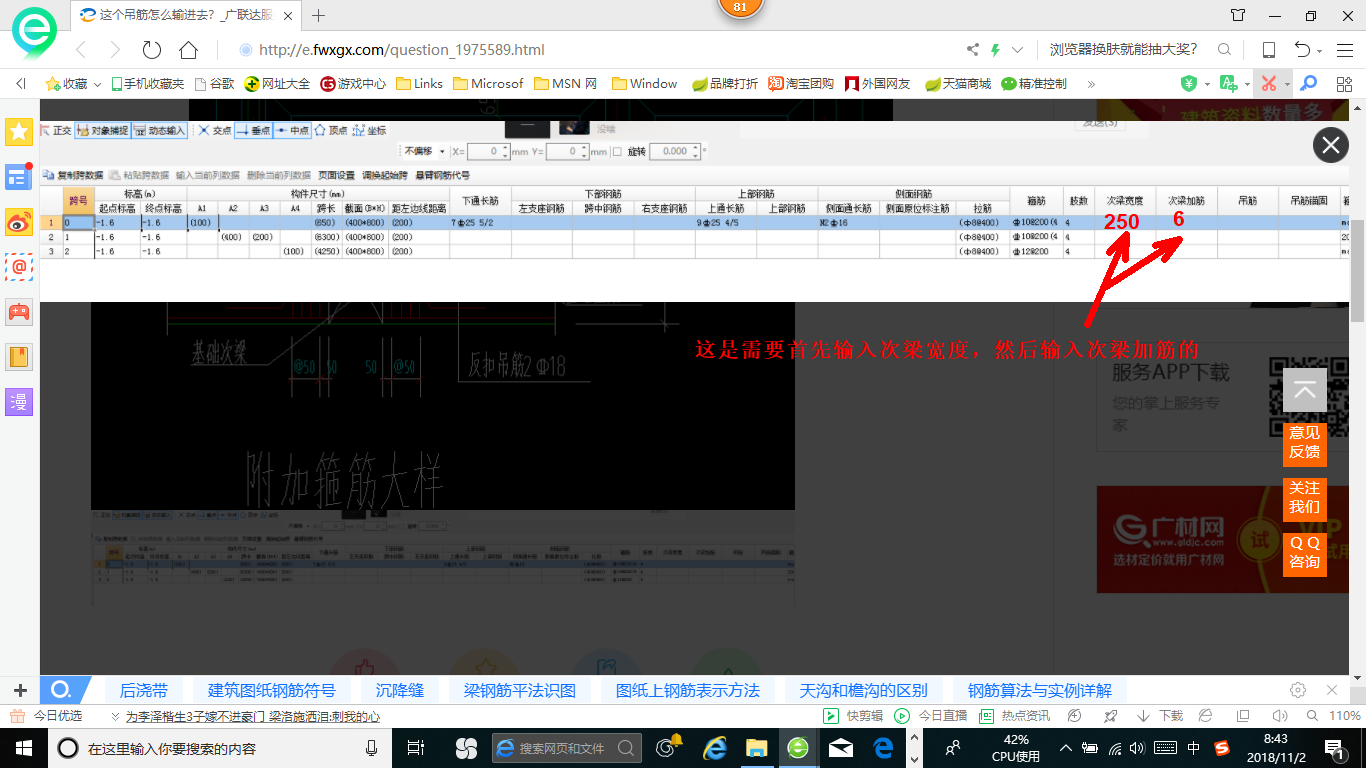Click the 今日直播 status bar item

[x=931, y=716]
